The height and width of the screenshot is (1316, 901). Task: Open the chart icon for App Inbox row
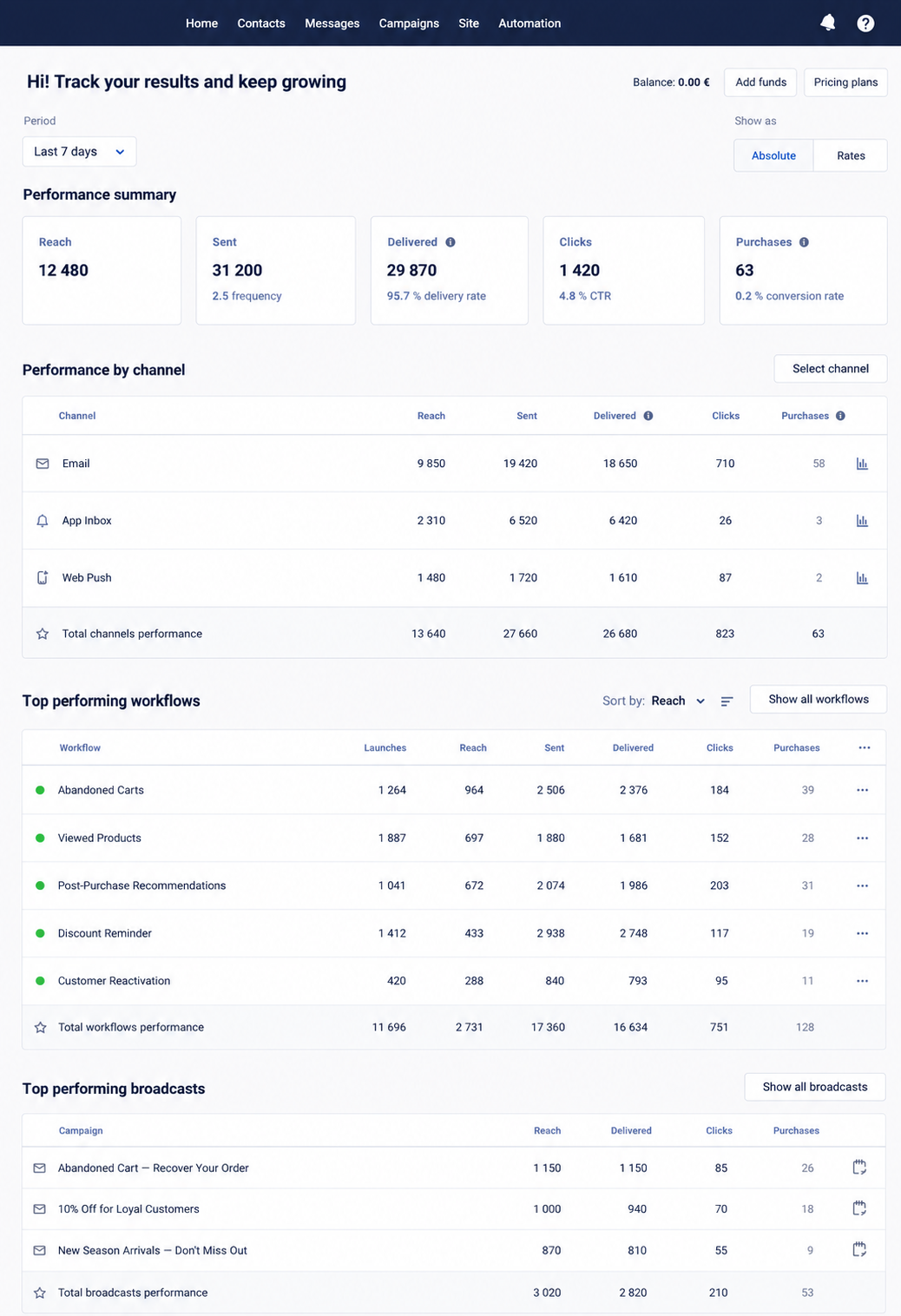[862, 521]
